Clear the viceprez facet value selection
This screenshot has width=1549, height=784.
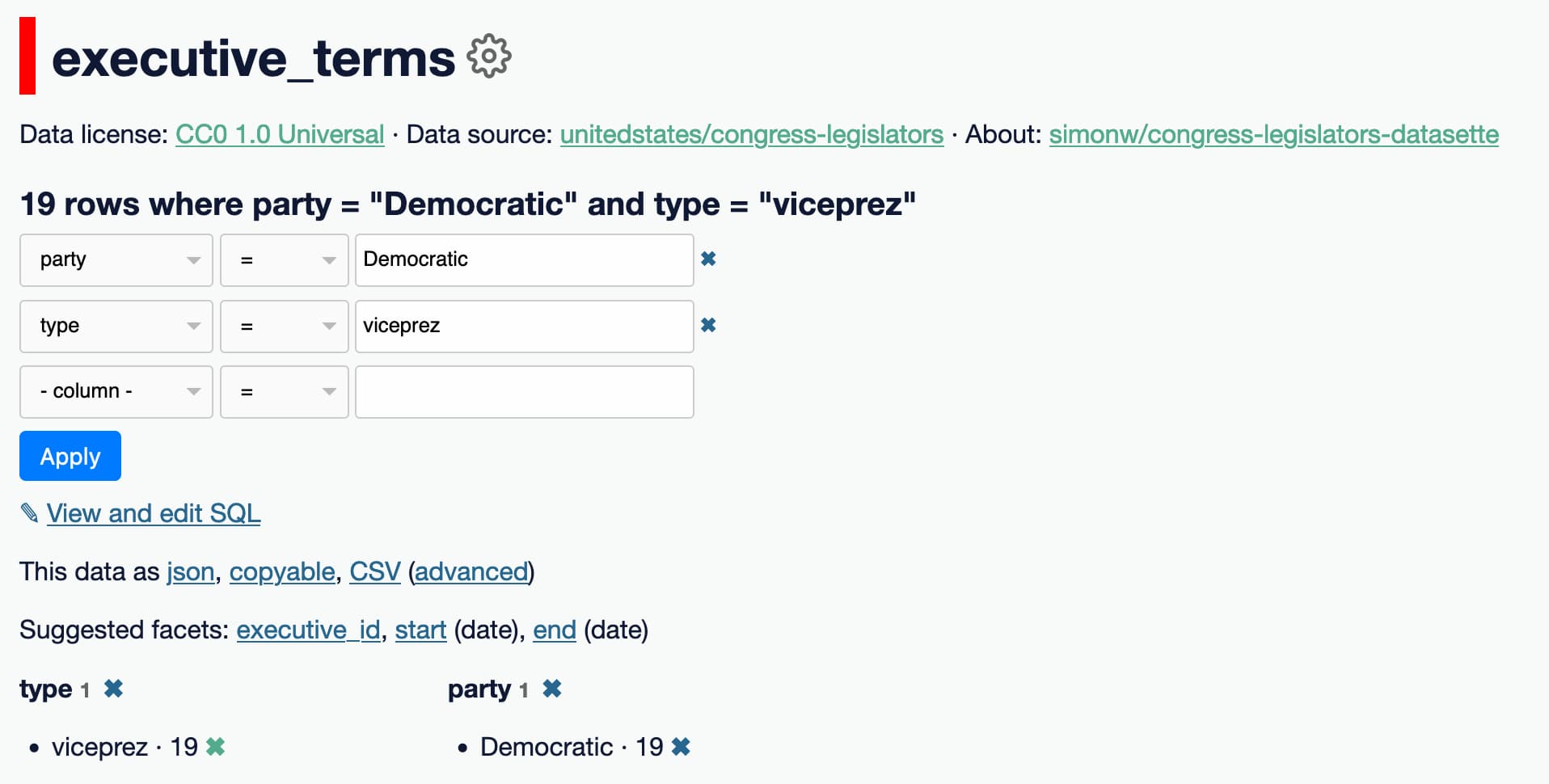point(215,748)
